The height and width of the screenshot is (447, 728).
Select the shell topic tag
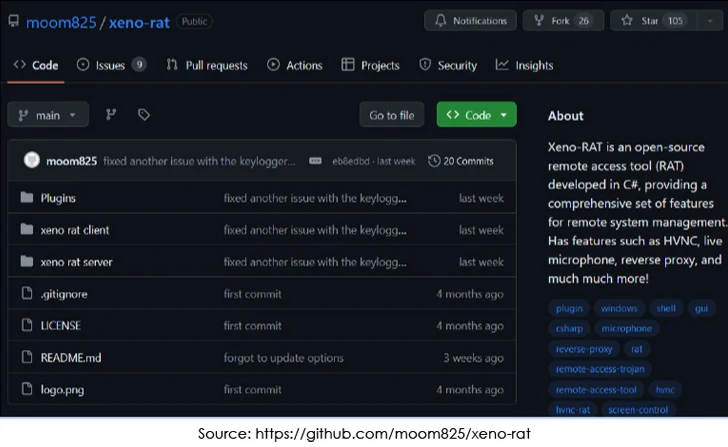point(666,308)
